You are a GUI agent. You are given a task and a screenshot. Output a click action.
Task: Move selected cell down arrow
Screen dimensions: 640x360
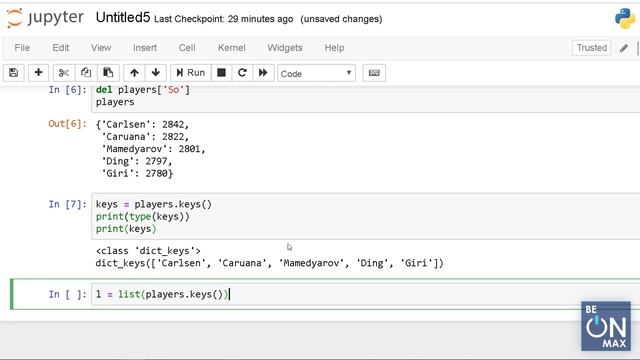coord(156,73)
